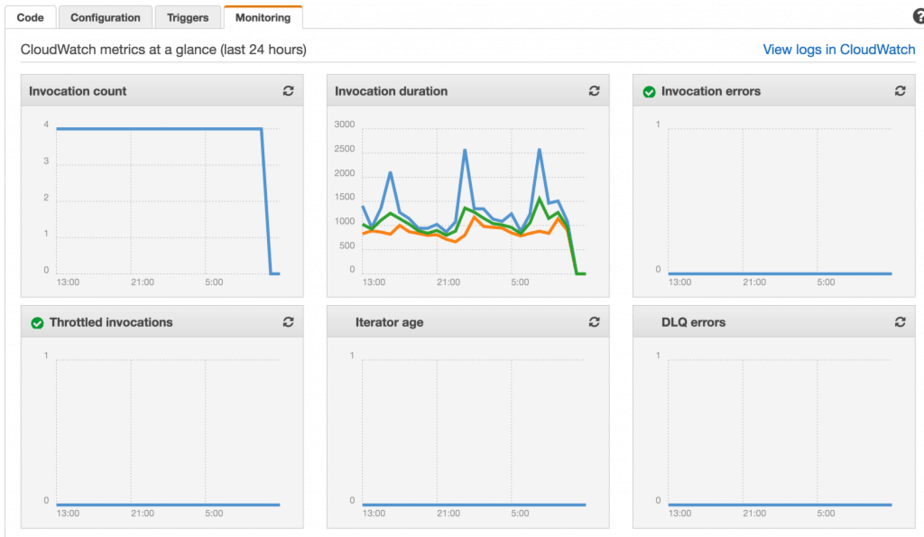Click the Invocation count graph area

click(x=167, y=200)
